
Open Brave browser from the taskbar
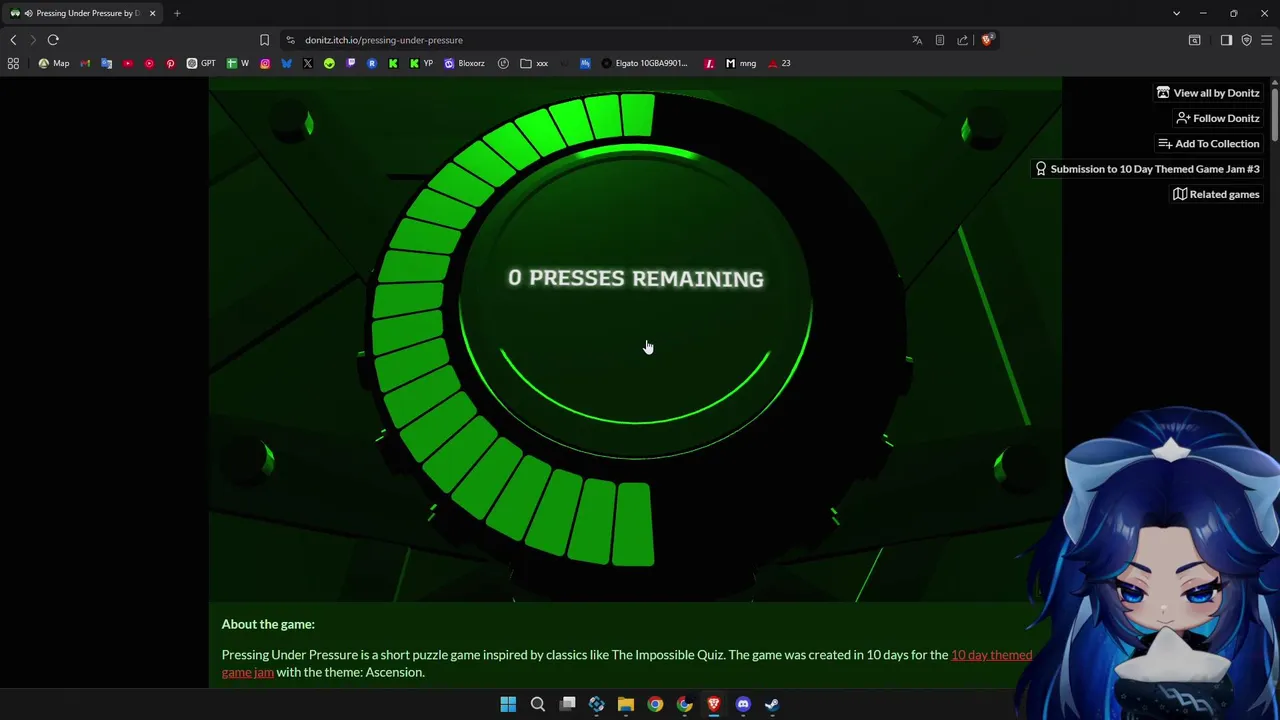pyautogui.click(x=714, y=704)
